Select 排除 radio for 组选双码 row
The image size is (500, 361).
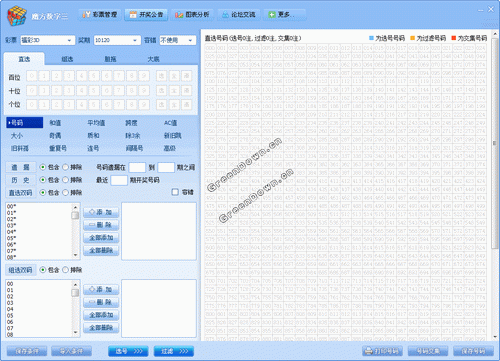coord(65,270)
